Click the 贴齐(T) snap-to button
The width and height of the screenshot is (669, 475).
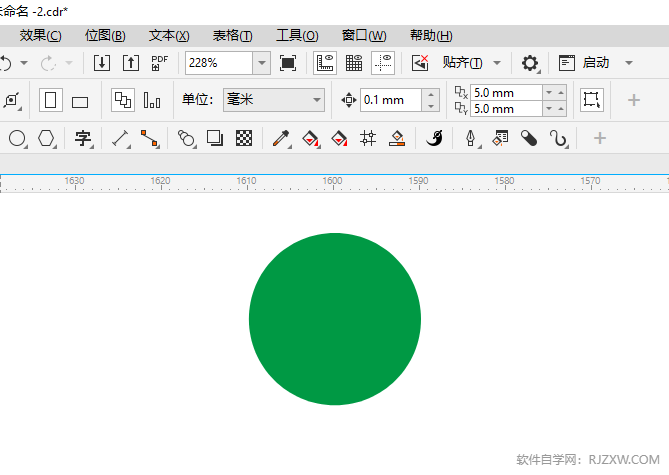point(462,63)
